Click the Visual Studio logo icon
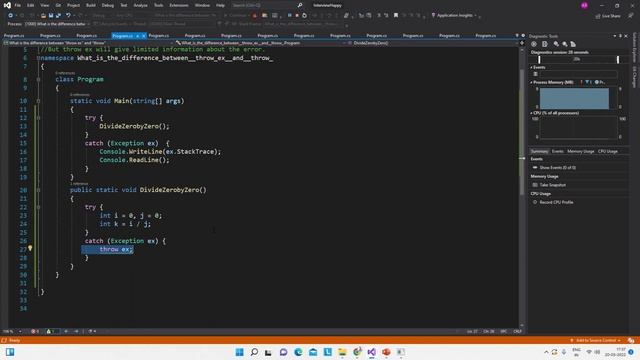640x360 pixels. [7, 5]
